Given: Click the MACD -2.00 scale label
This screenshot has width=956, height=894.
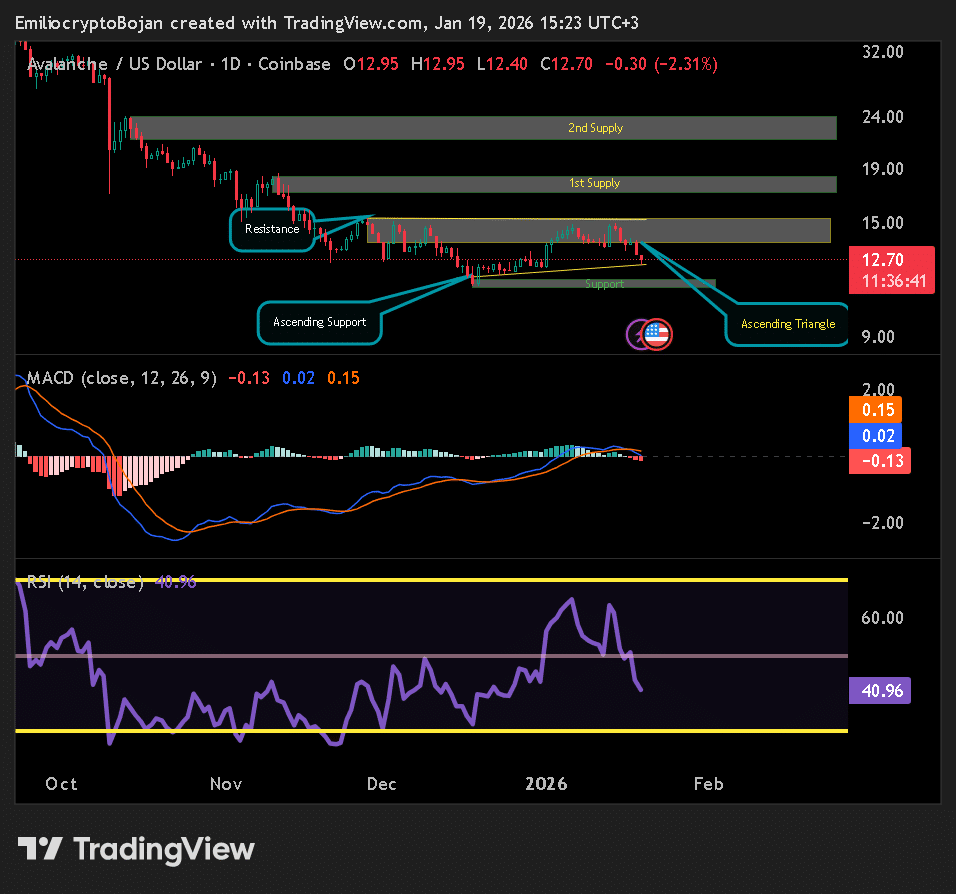Looking at the screenshot, I should coord(882,523).
